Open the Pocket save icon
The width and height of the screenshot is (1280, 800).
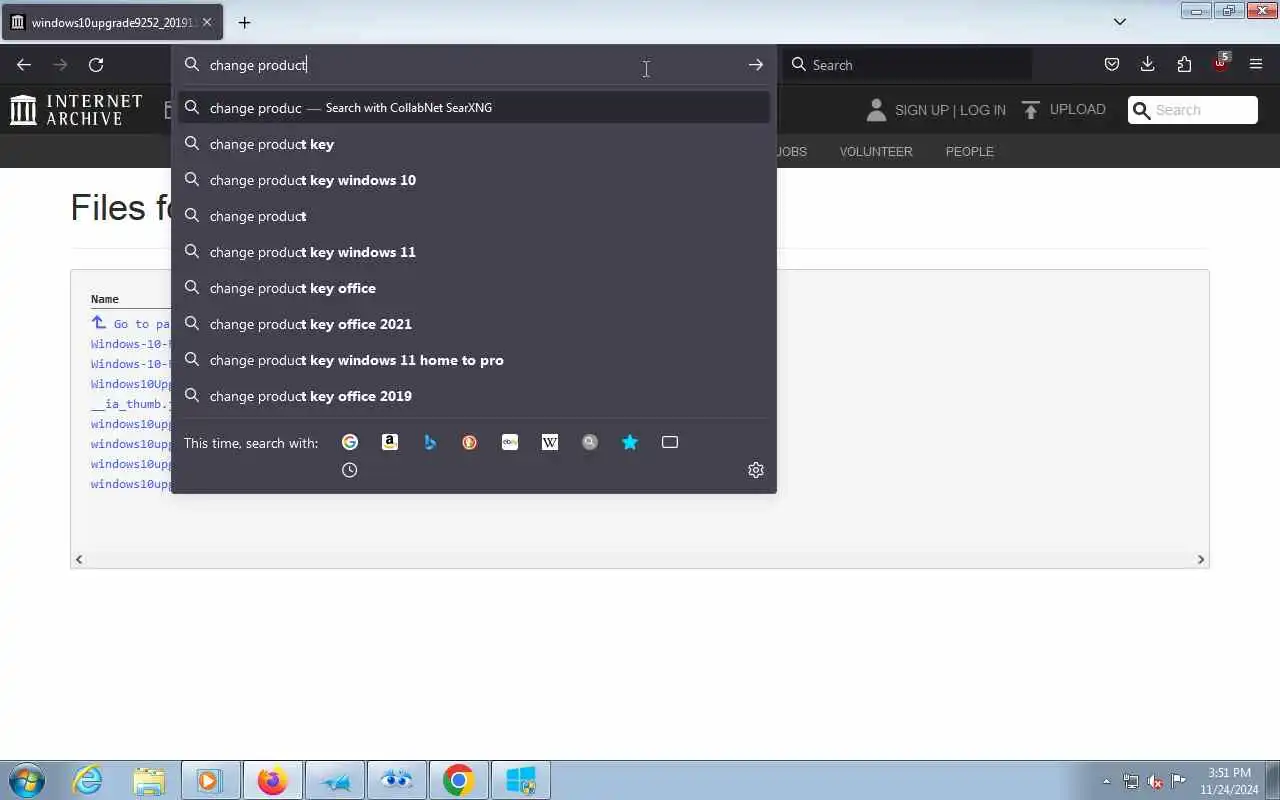pyautogui.click(x=1112, y=65)
